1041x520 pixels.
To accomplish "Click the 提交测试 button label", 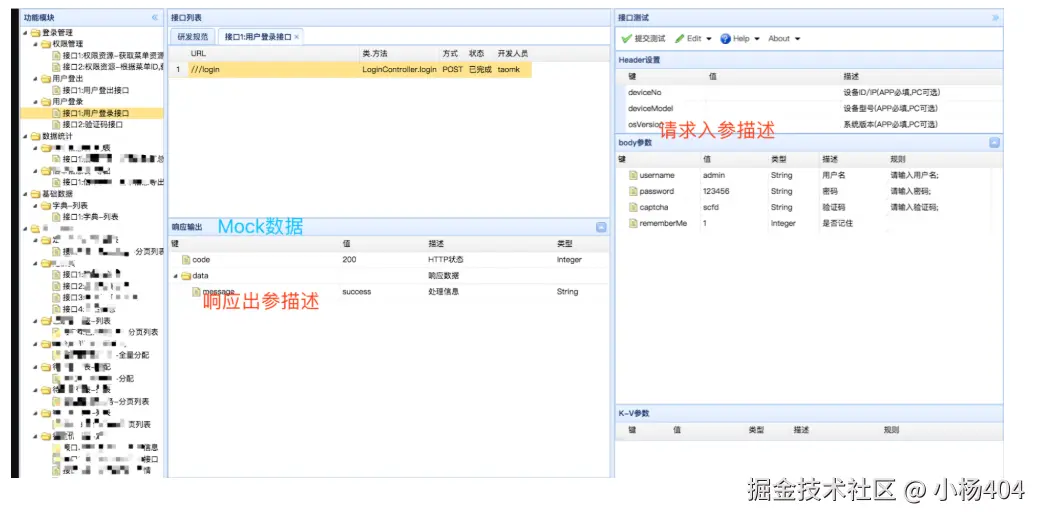I will [651, 39].
